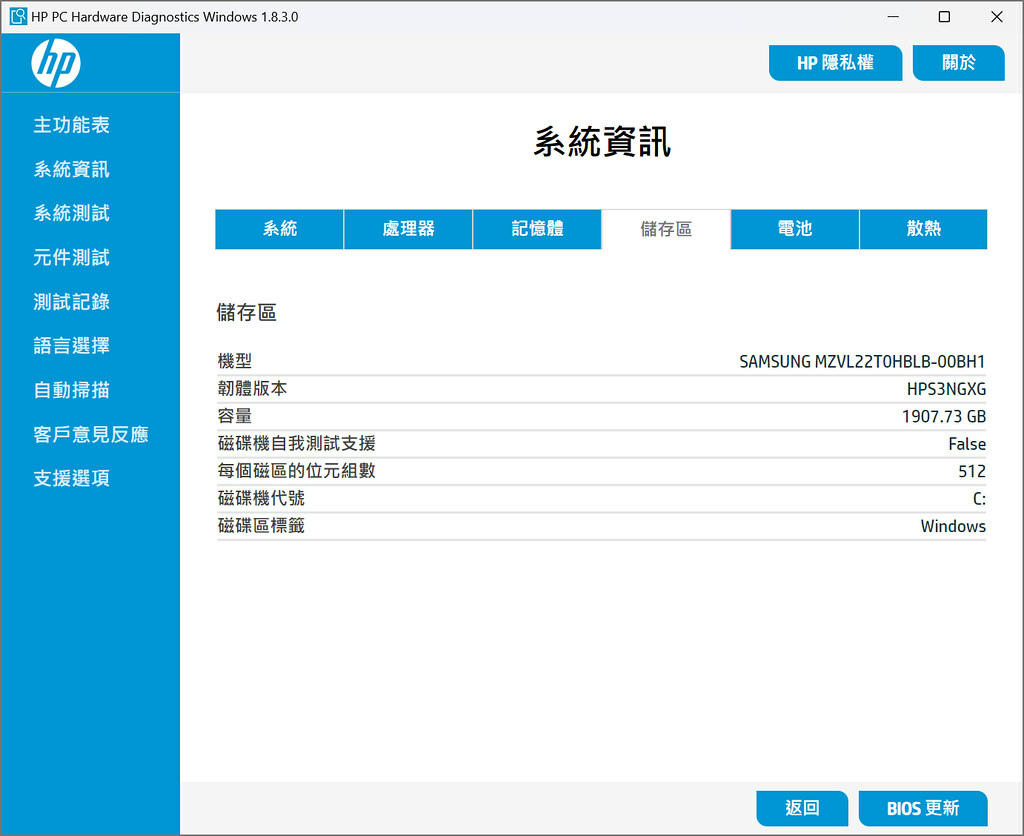Switch to the 系統 tab
This screenshot has height=836, width=1024.
tap(280, 229)
